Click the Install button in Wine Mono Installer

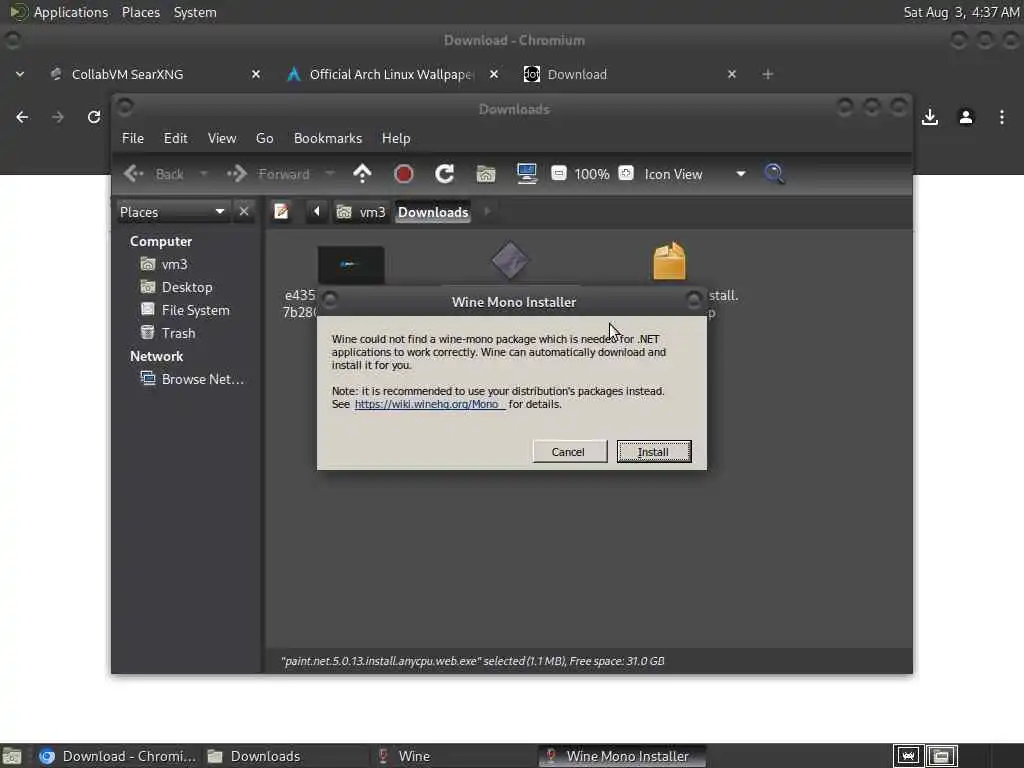click(x=654, y=451)
